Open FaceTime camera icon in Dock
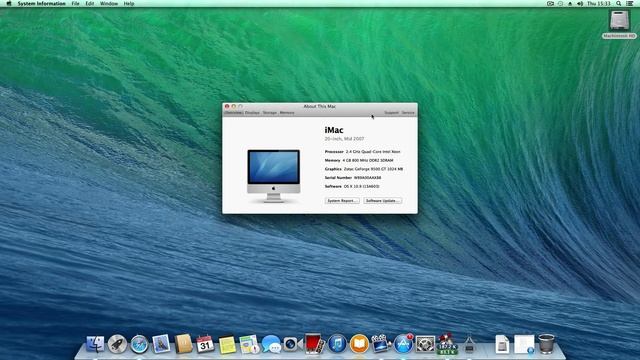 click(292, 344)
